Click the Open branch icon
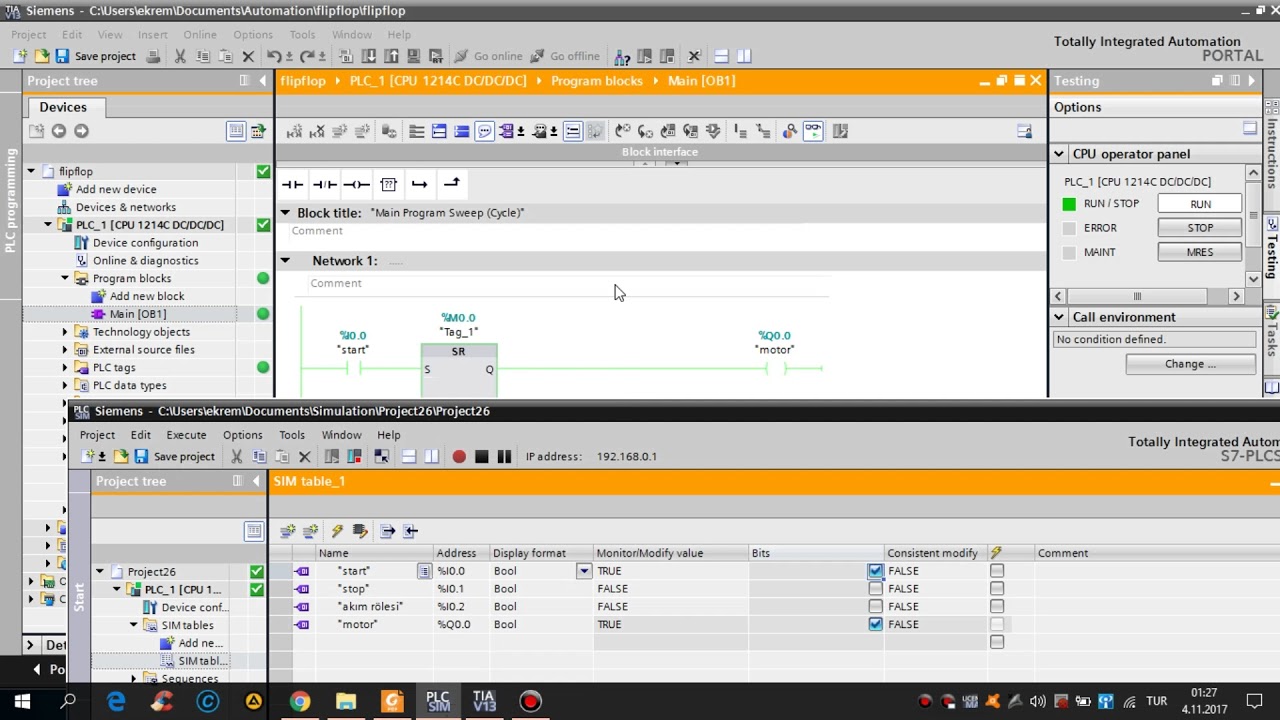 (419, 184)
